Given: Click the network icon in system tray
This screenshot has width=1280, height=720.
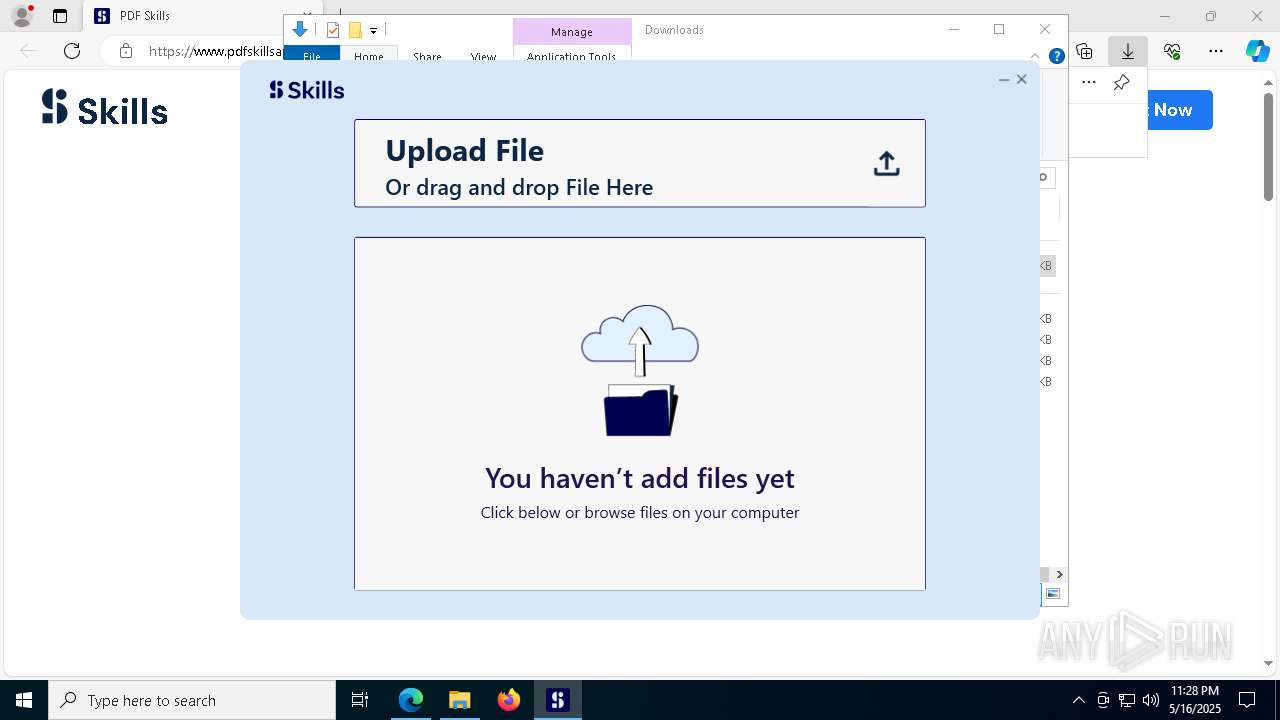Looking at the screenshot, I should (1127, 700).
